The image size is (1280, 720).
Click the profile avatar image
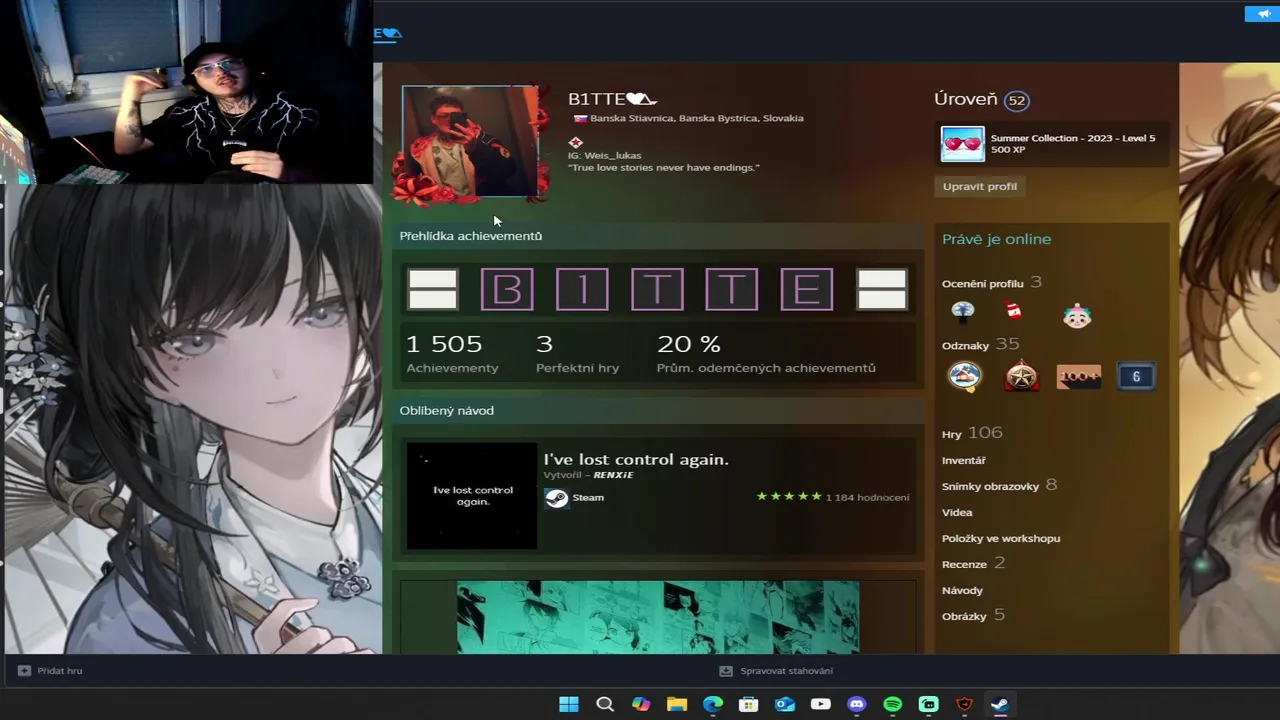coord(470,141)
